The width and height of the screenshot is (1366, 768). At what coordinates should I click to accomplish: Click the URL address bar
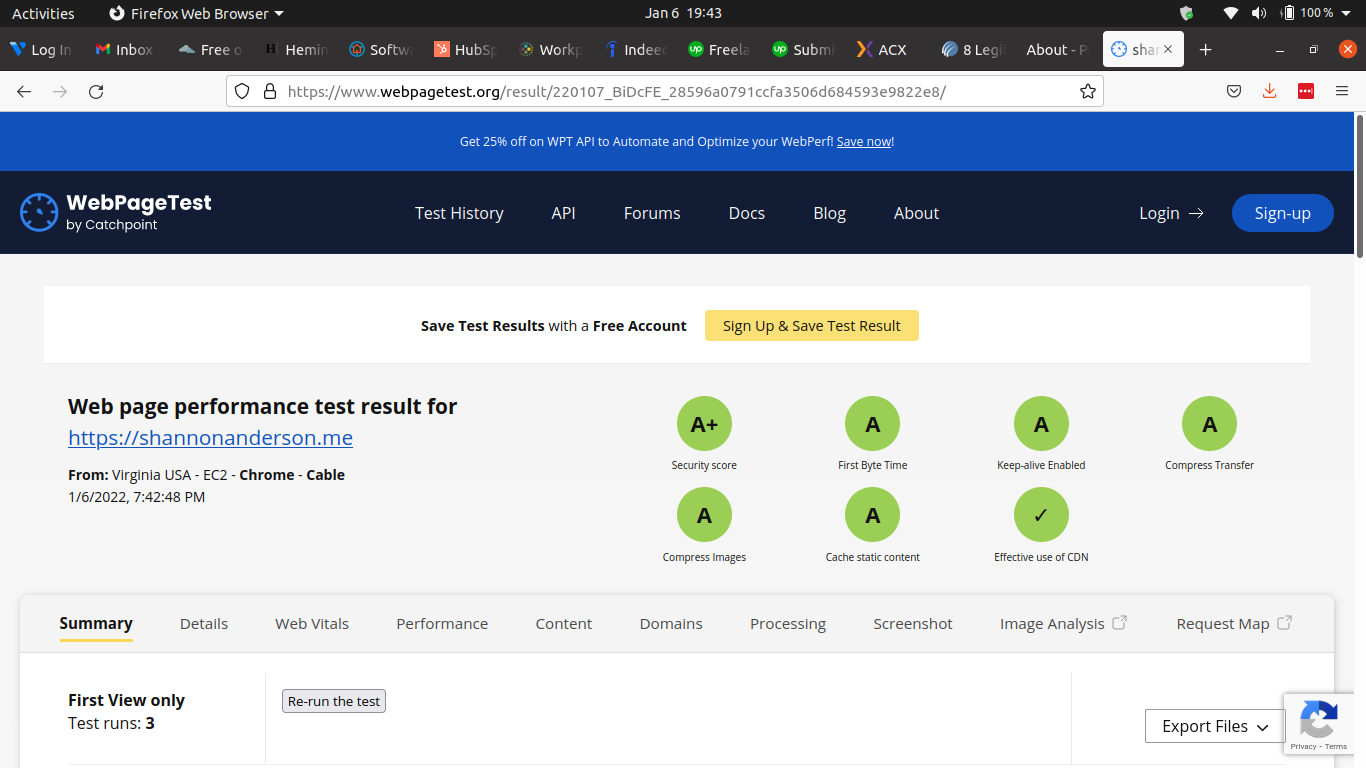(665, 91)
